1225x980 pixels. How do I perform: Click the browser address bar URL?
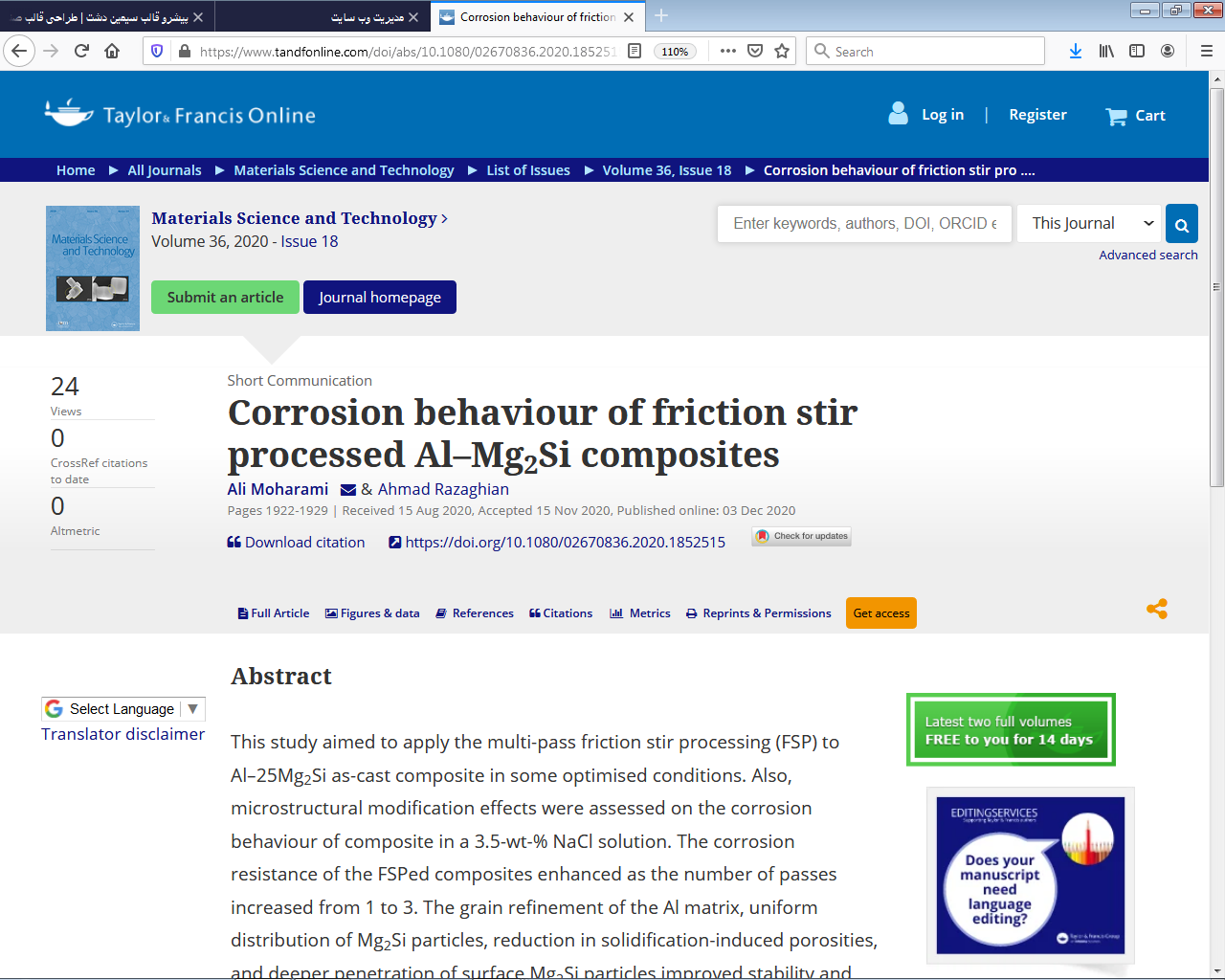(x=408, y=52)
